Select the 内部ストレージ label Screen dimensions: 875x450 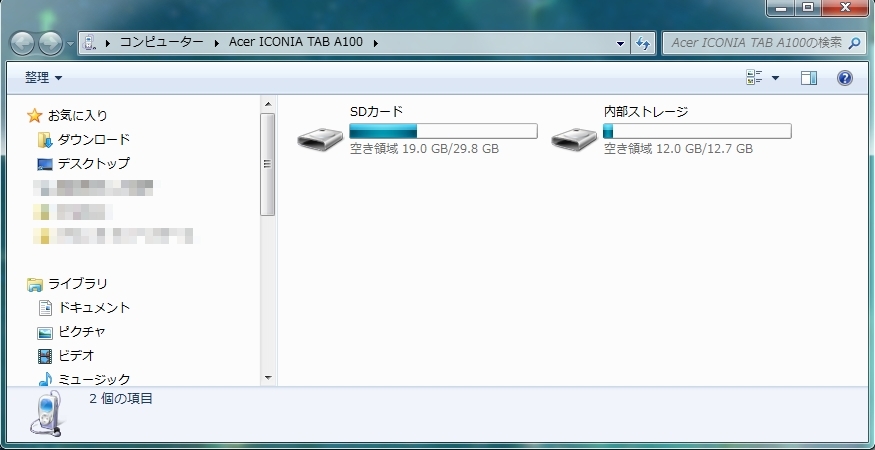tap(646, 112)
